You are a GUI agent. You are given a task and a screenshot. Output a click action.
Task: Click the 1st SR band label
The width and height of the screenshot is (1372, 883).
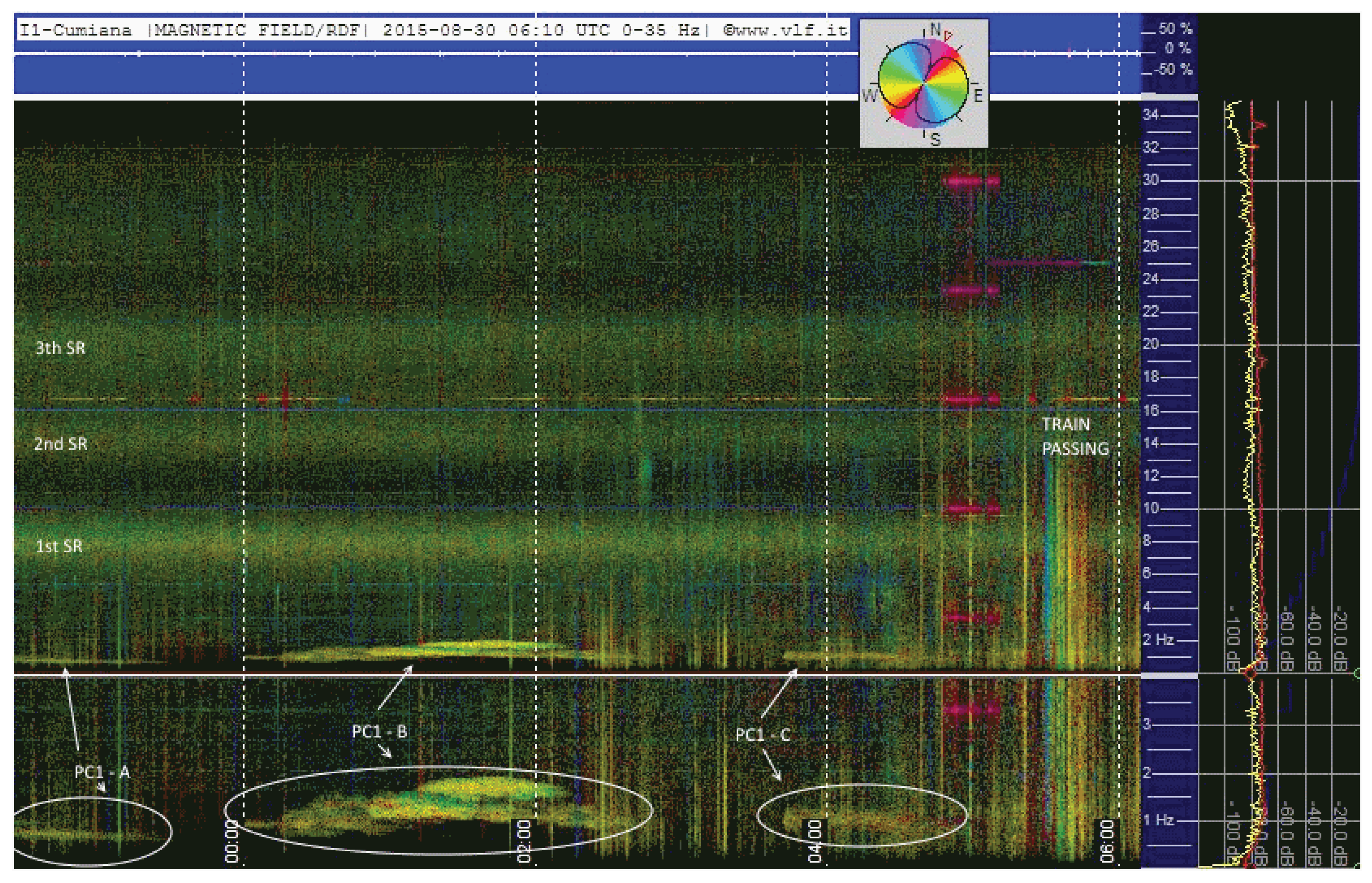point(59,546)
